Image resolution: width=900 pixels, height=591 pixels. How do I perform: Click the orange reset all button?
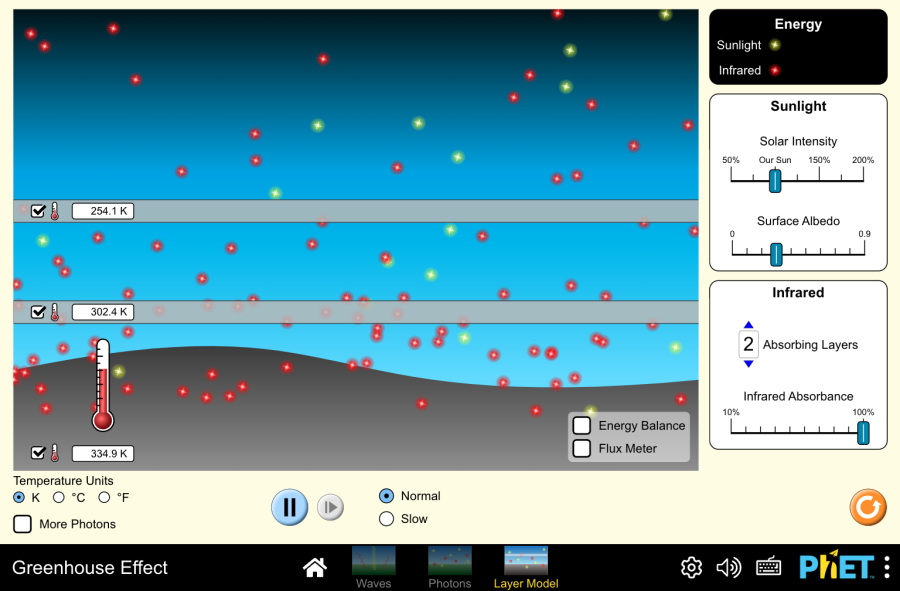(x=867, y=507)
